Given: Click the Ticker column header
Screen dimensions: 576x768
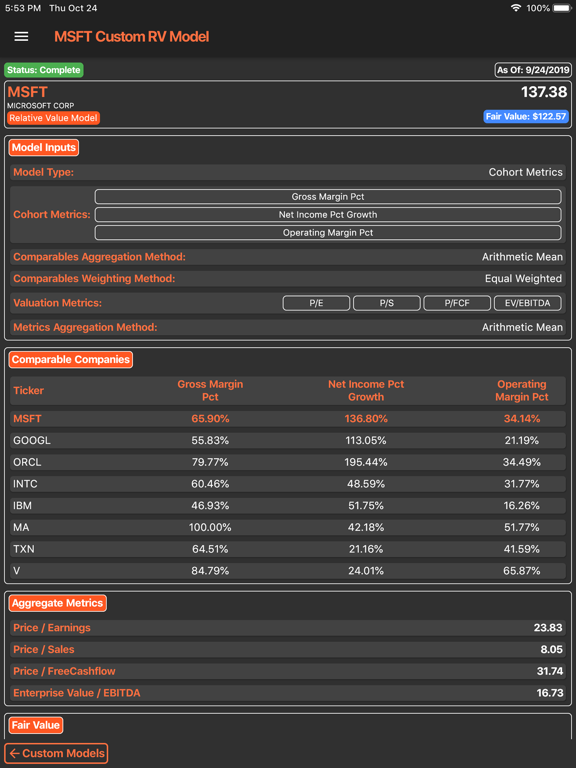Looking at the screenshot, I should [28, 390].
